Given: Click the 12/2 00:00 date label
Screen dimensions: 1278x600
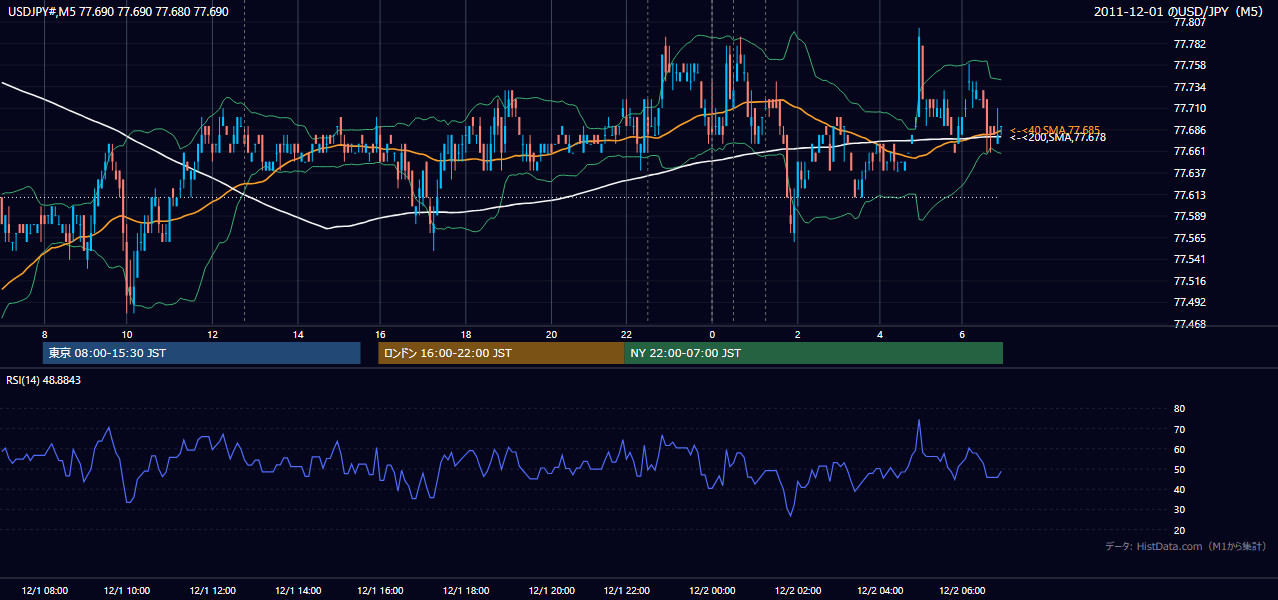Looking at the screenshot, I should tap(712, 591).
